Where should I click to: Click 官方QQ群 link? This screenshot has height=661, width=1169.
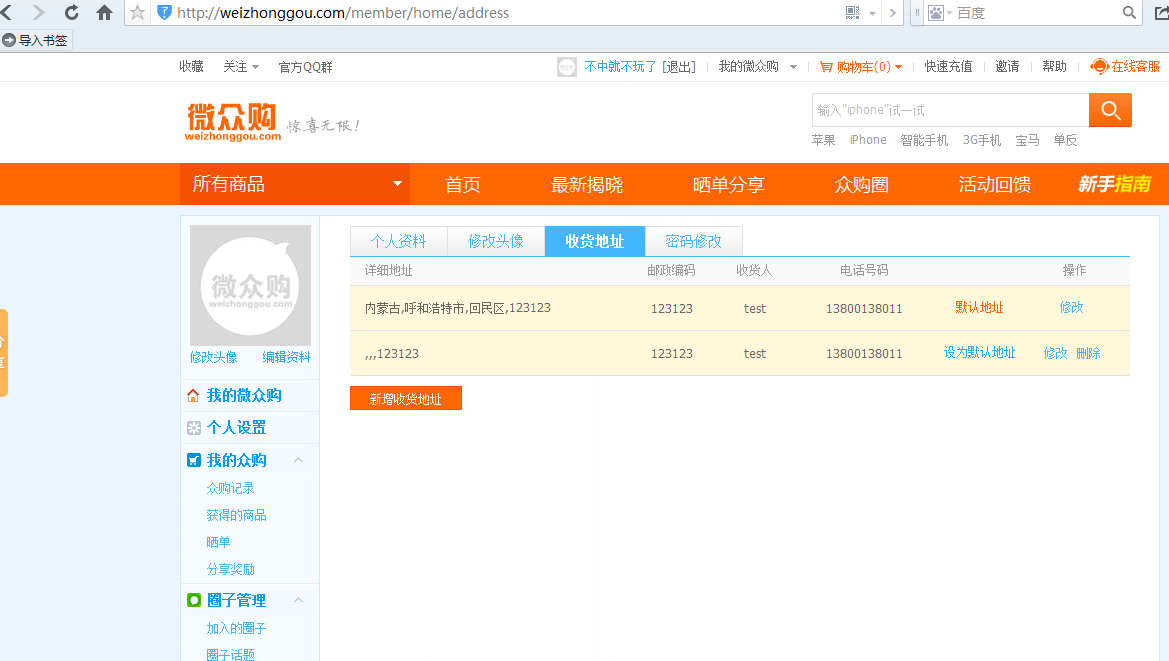pyautogui.click(x=306, y=67)
